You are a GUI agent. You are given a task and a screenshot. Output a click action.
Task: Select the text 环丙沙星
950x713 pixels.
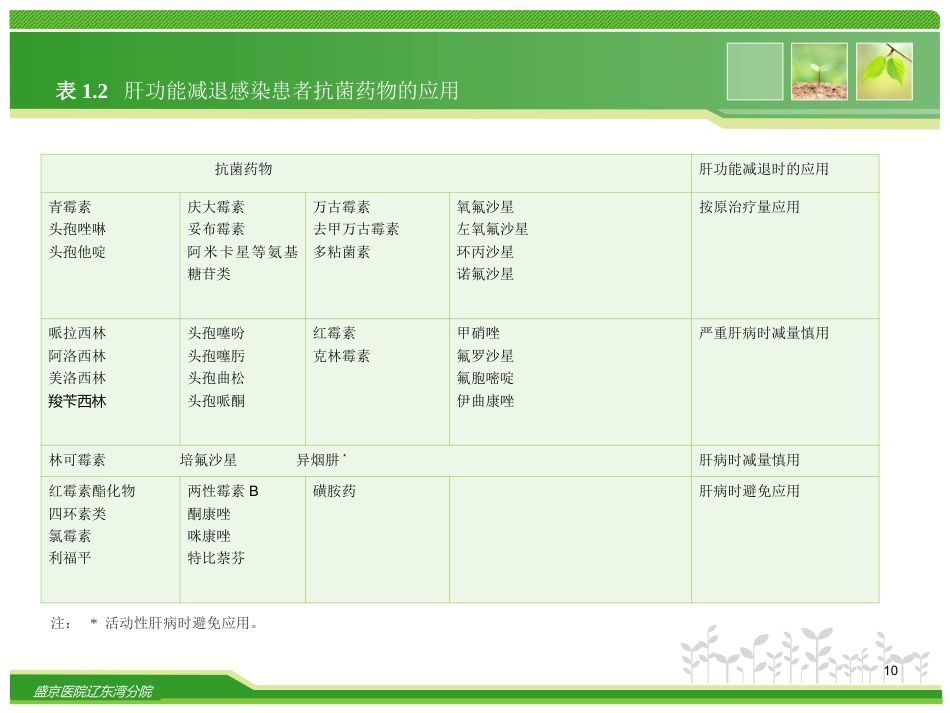click(485, 252)
